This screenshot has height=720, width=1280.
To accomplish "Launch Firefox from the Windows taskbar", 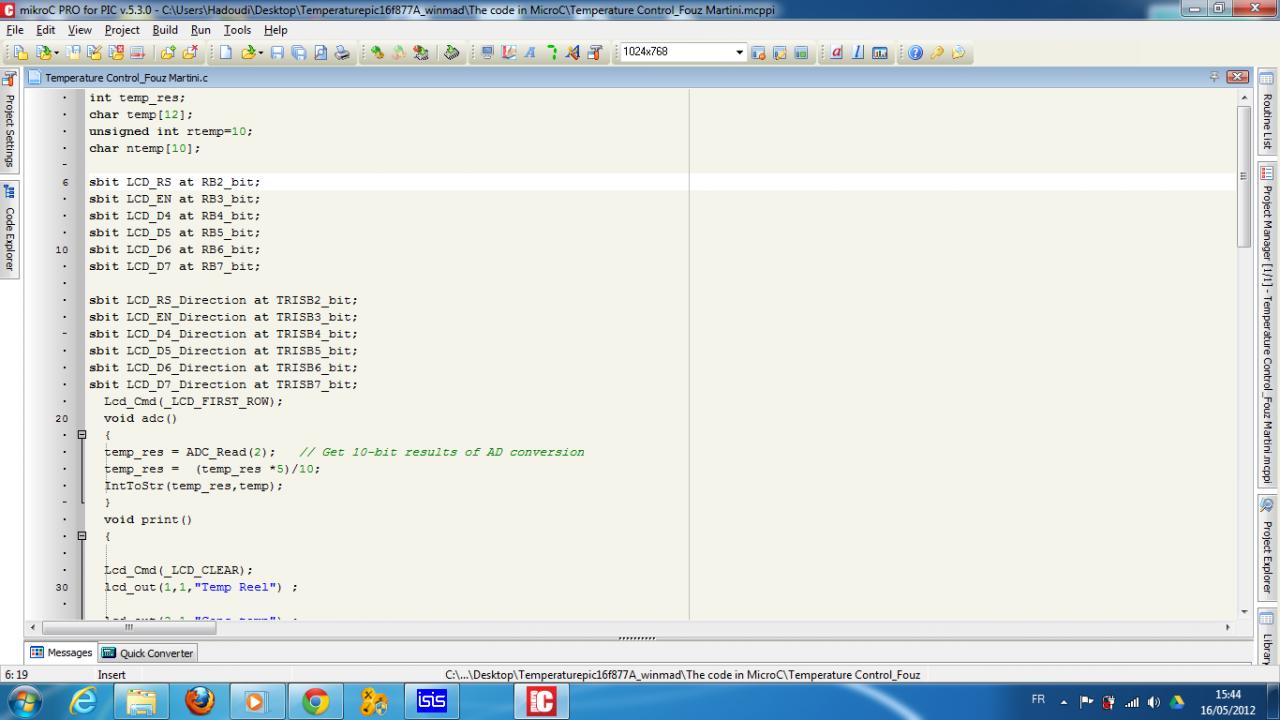I will pyautogui.click(x=199, y=701).
